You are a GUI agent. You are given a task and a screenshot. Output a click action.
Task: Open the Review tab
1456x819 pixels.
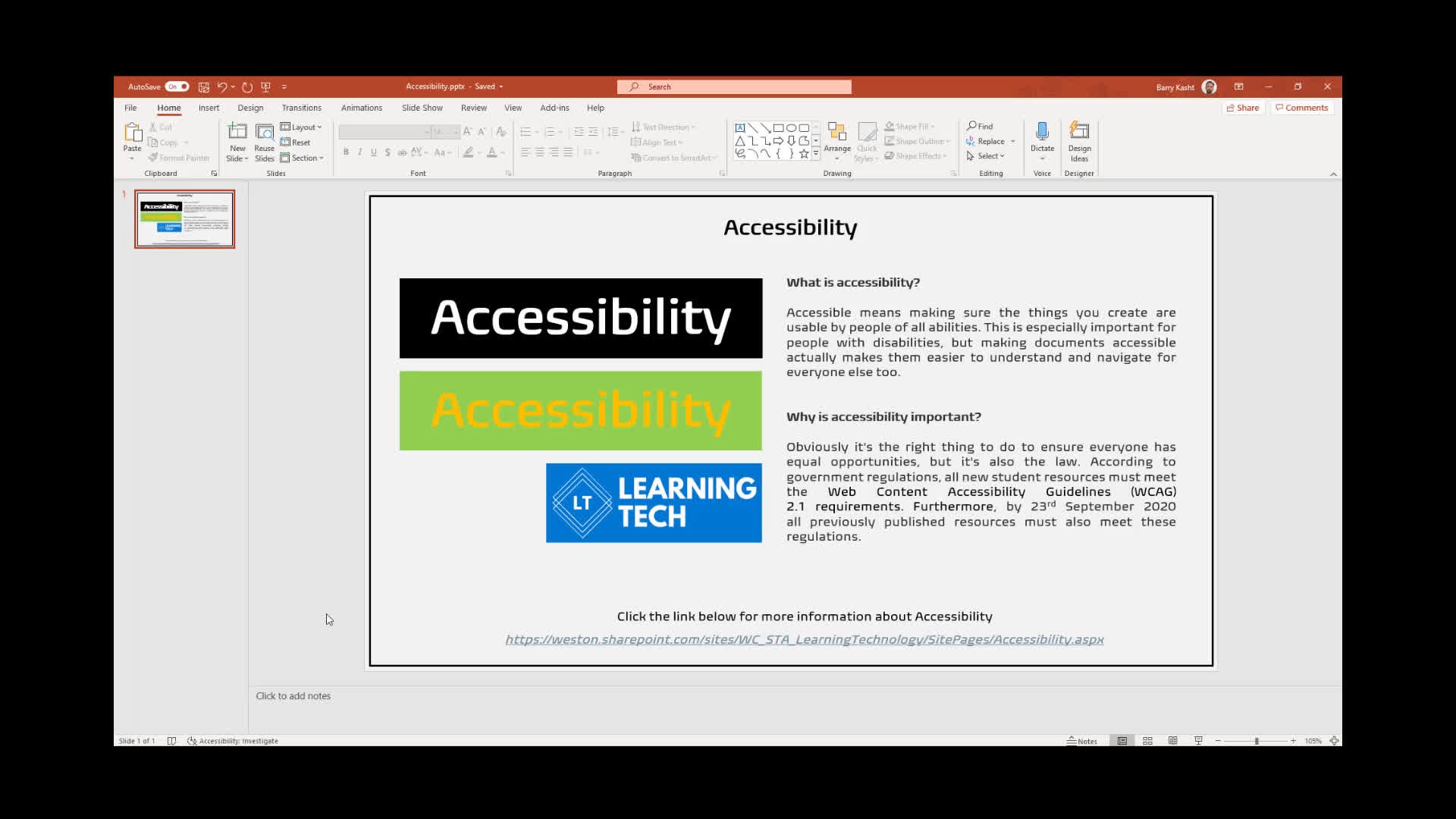coord(473,108)
